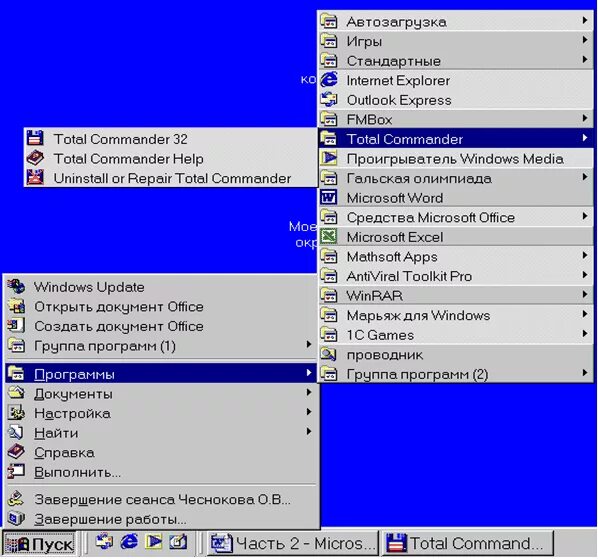Select Открыть документ Office entry
This screenshot has height=559, width=598.
161,307
